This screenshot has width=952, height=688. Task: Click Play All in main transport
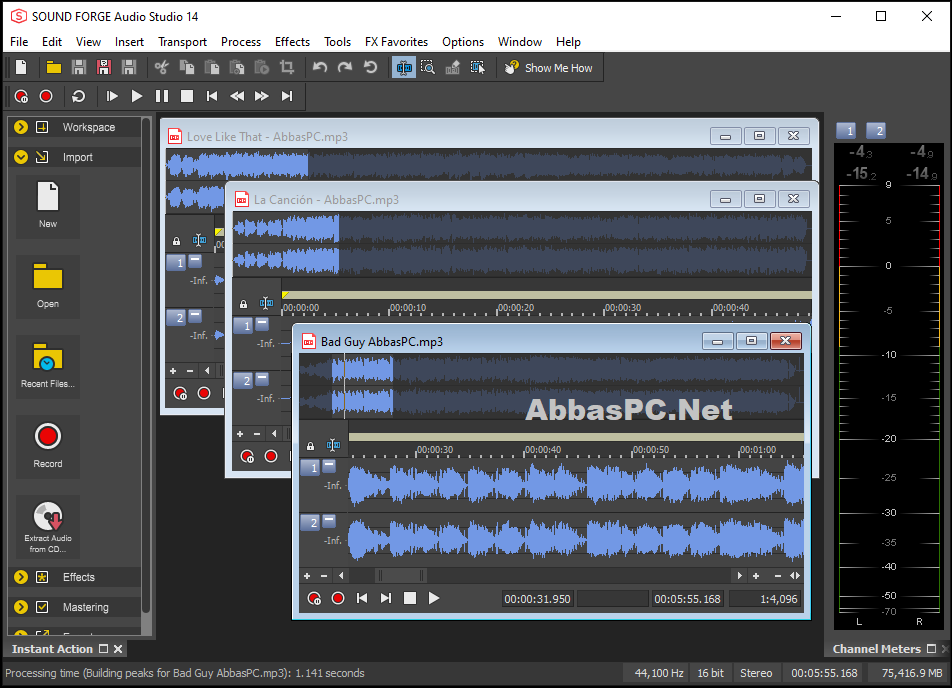click(x=112, y=97)
